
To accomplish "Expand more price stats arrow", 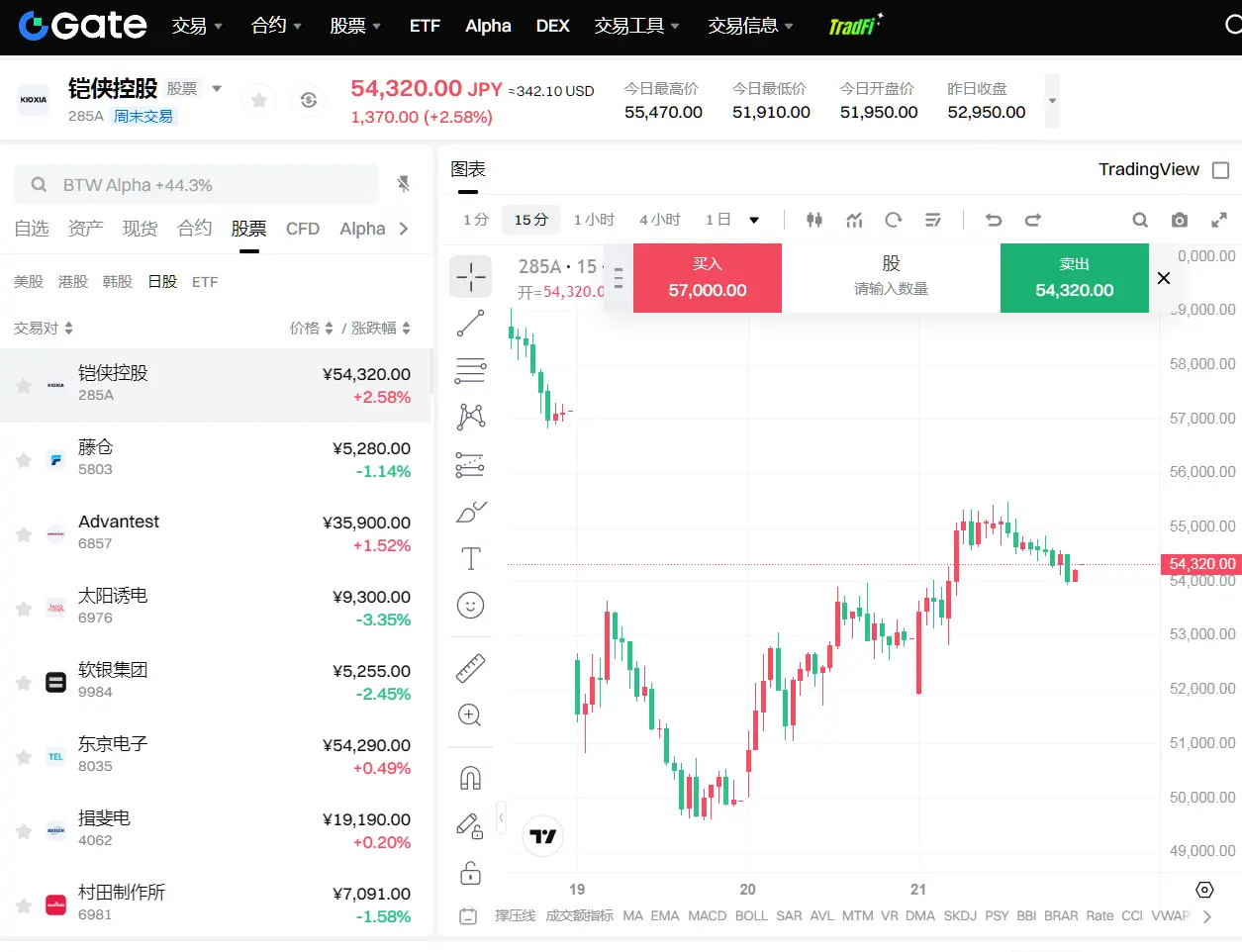I will tap(1052, 101).
